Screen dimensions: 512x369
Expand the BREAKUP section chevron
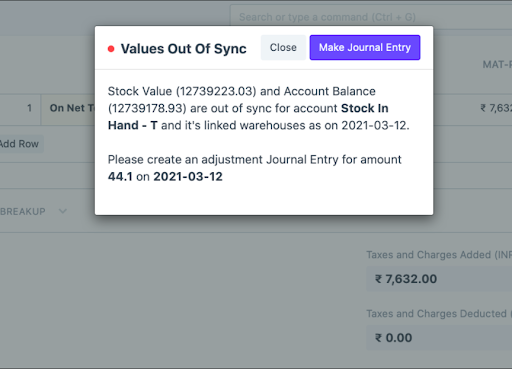click(x=63, y=211)
